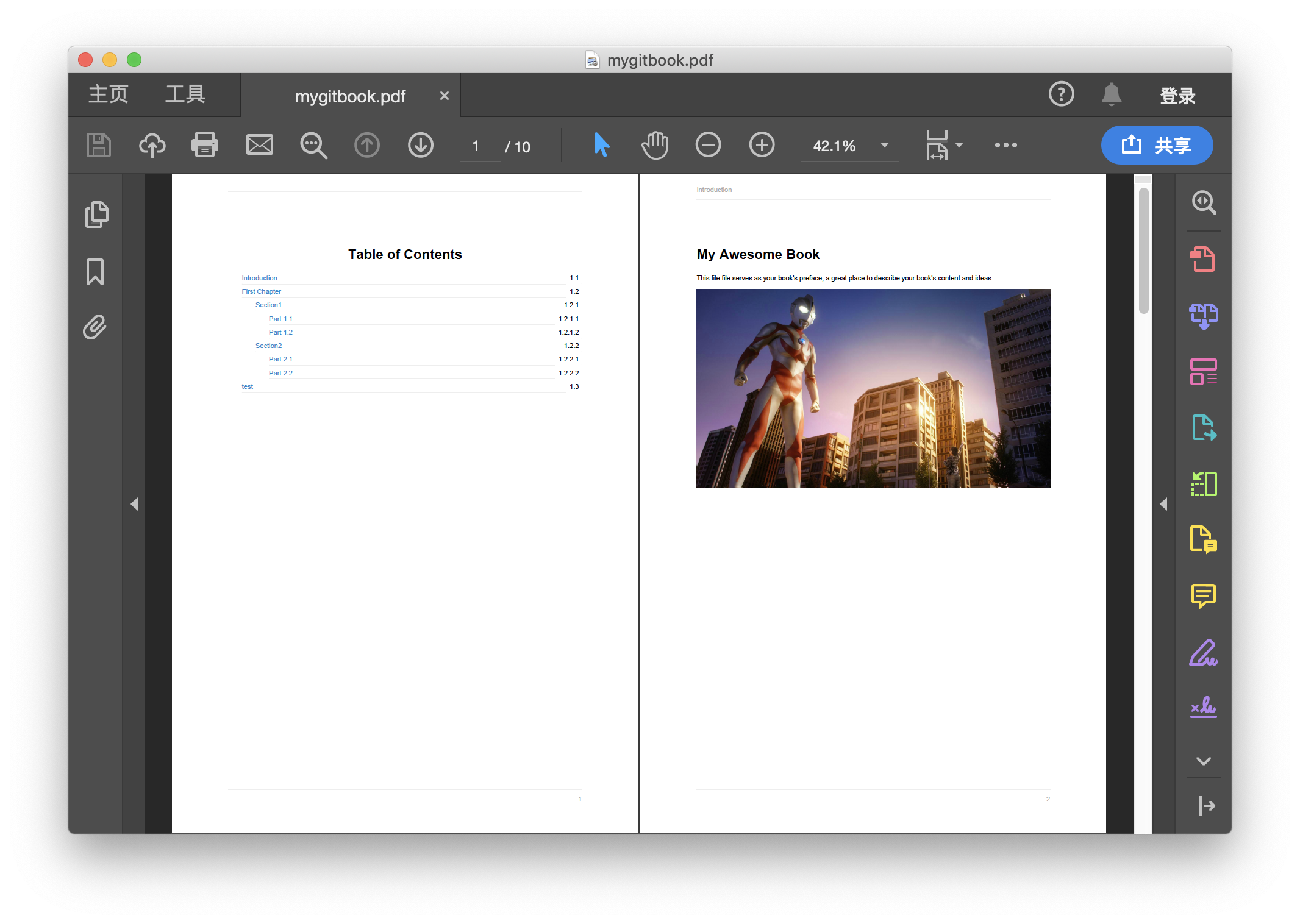Viewport: 1300px width, 924px height.
Task: Go to next page with down arrow
Action: 421,145
